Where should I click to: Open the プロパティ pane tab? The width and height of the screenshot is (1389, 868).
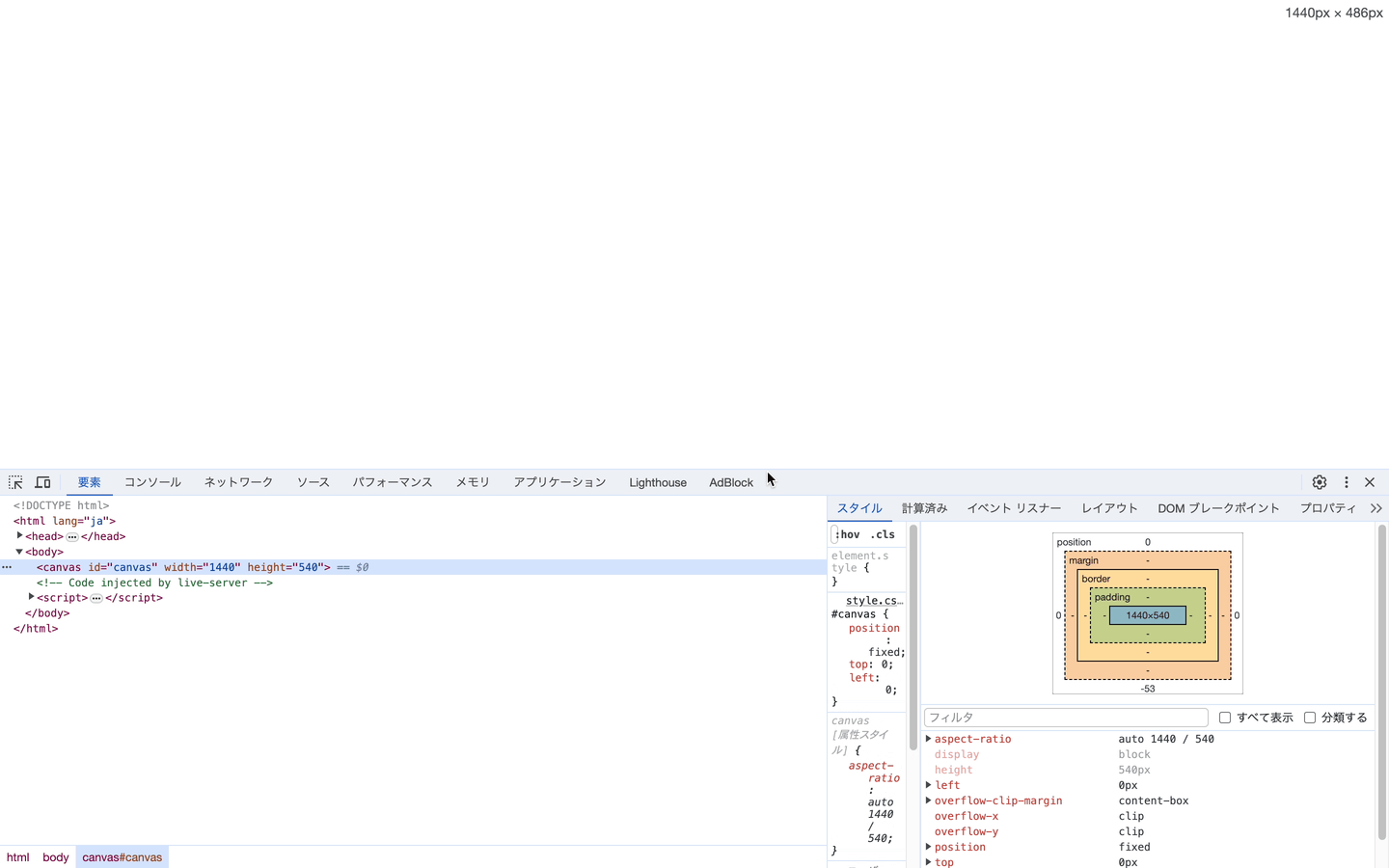[x=1327, y=508]
